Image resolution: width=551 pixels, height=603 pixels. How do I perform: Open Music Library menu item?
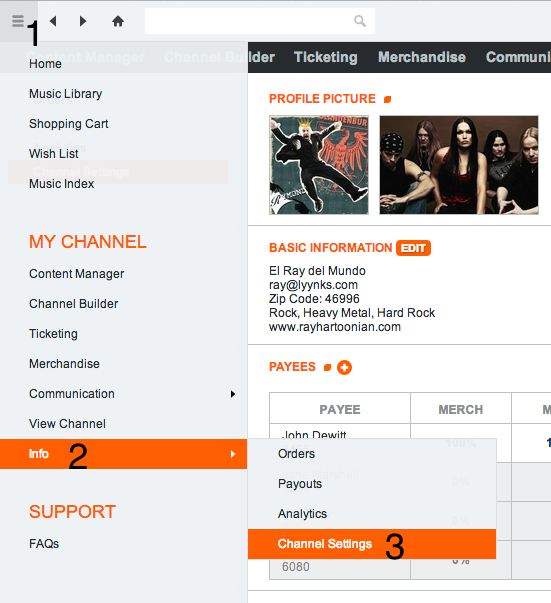pos(65,94)
